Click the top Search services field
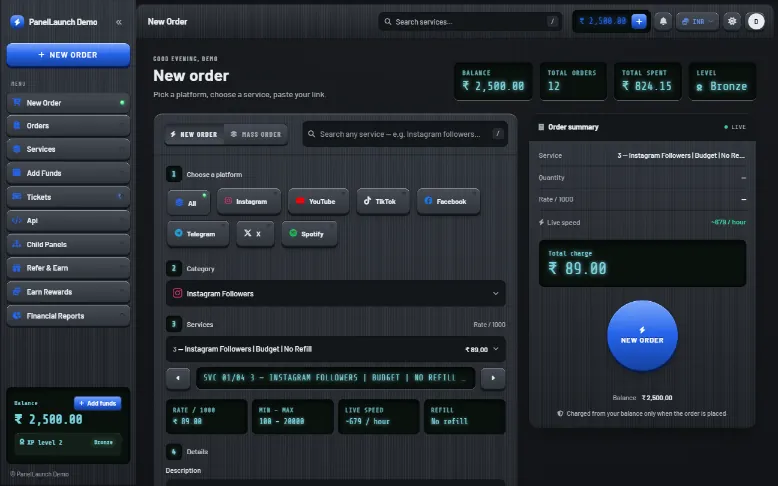 (470, 22)
